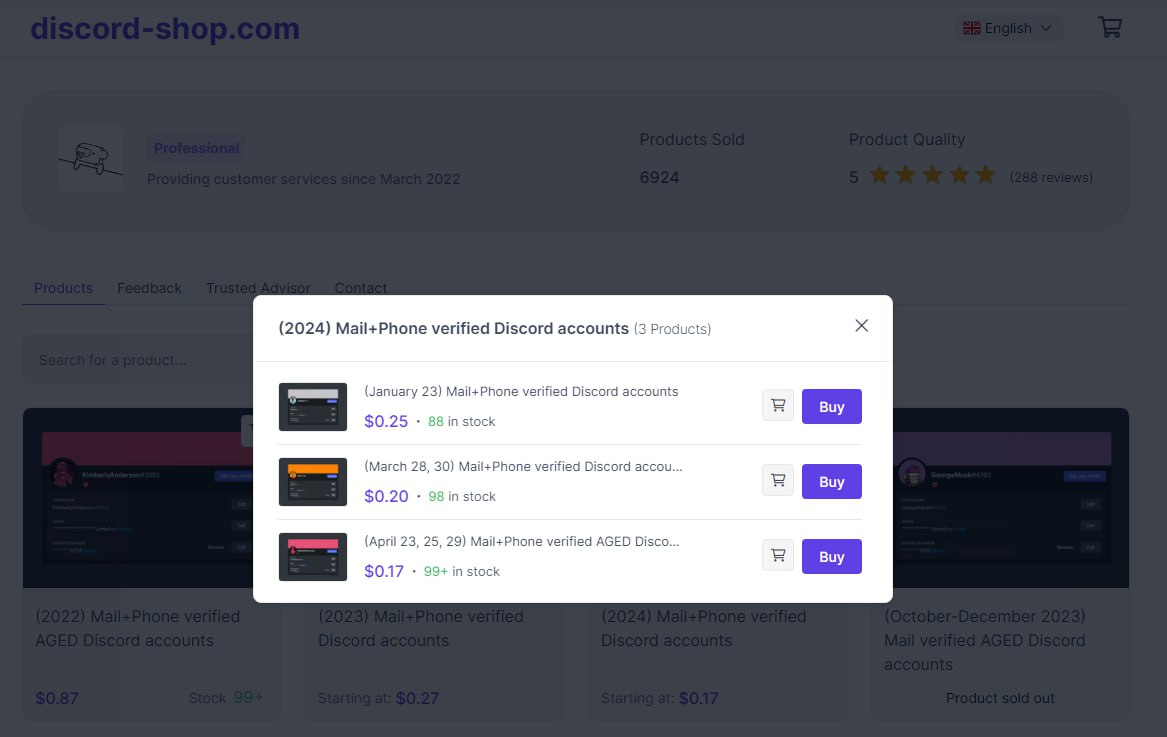1167x737 pixels.
Task: Open the April AGED product thumbnail
Action: 313,557
